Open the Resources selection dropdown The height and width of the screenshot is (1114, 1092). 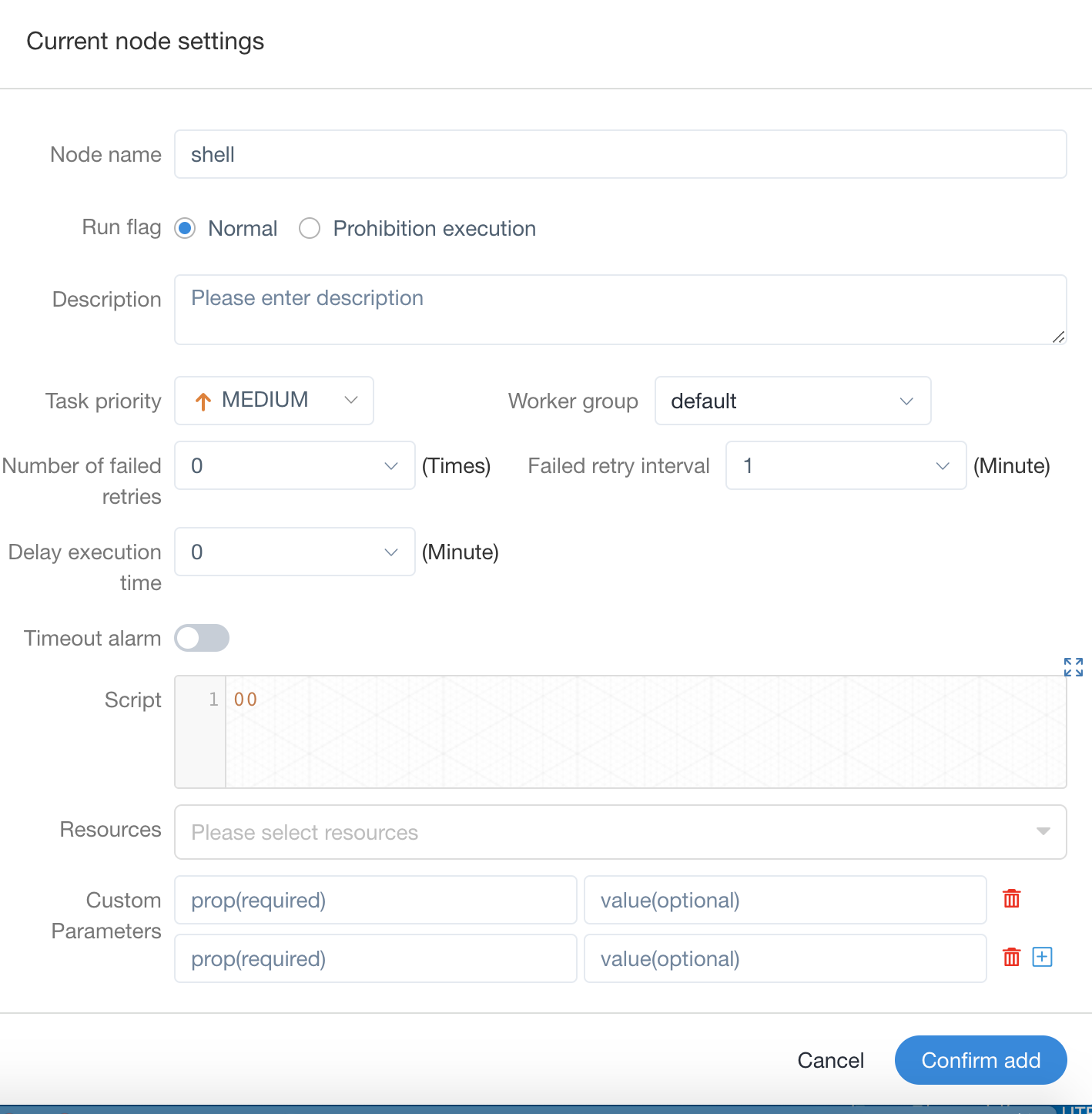(620, 832)
